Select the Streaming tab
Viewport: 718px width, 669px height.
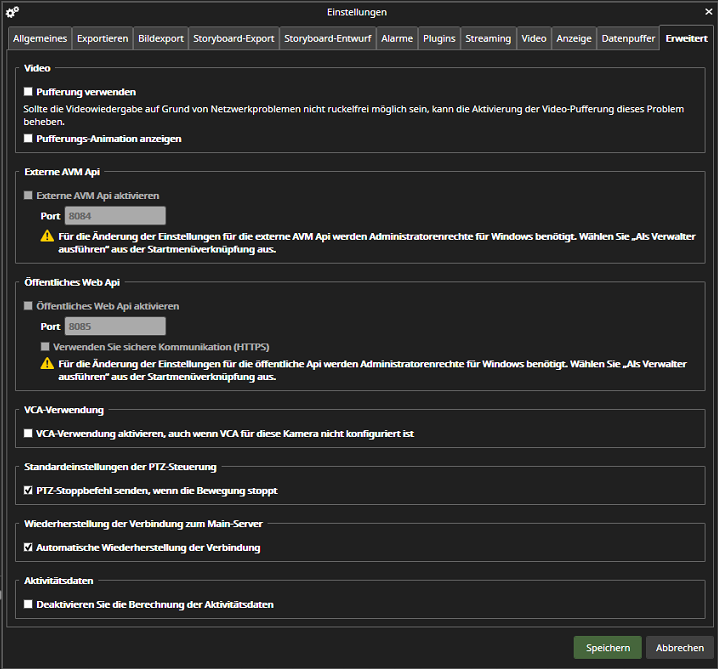pos(488,38)
